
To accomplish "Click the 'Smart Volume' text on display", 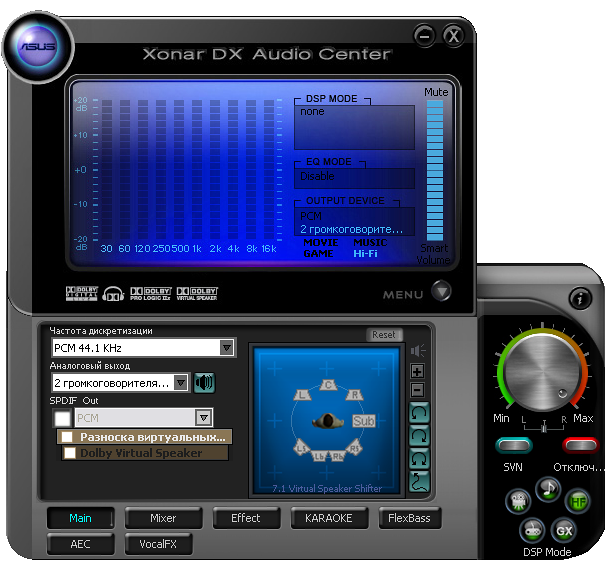I will click(x=434, y=254).
